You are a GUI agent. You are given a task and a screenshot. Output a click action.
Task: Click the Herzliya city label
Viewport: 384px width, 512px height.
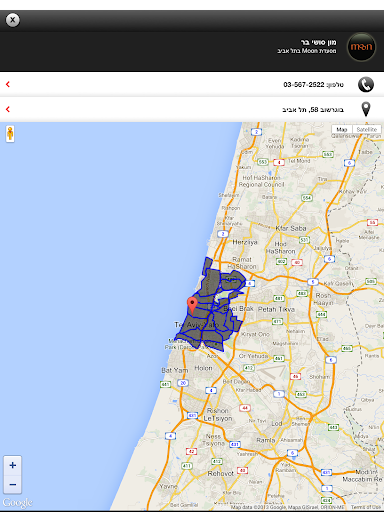point(245,242)
